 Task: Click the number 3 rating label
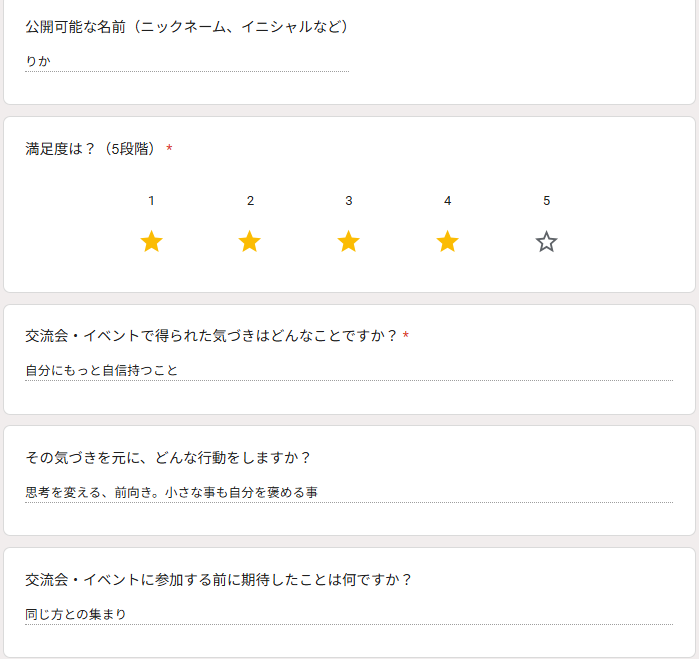point(348,201)
